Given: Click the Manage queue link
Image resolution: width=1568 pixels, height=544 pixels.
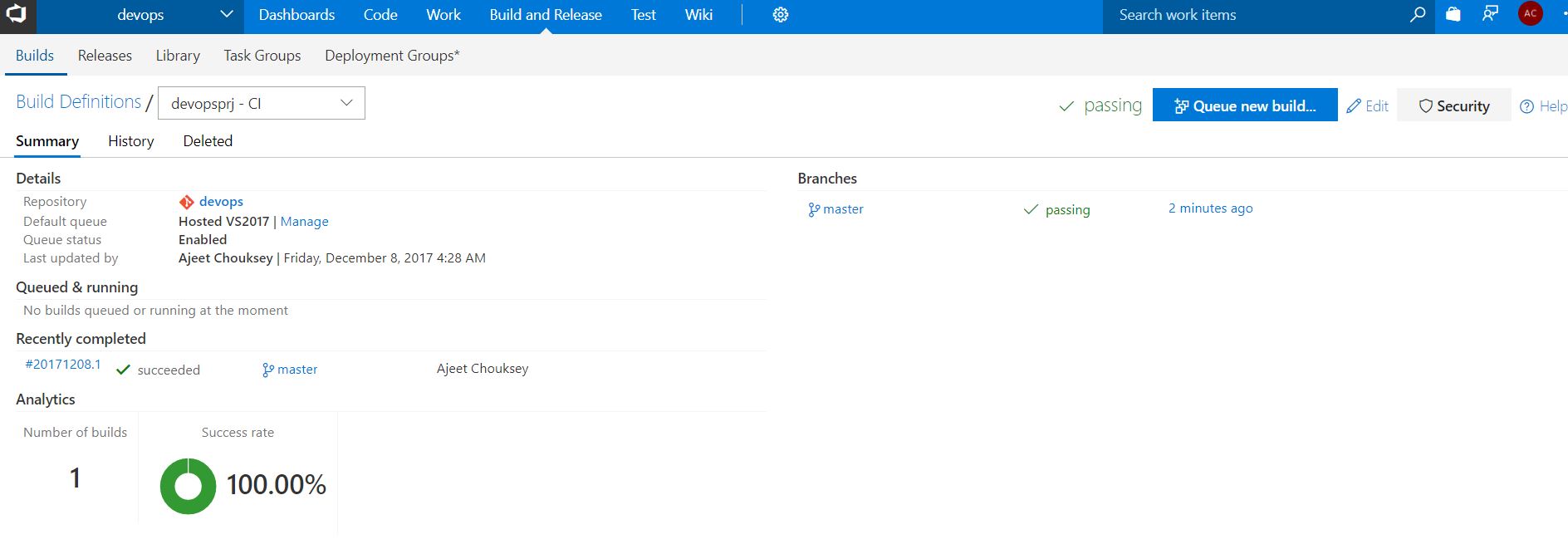Looking at the screenshot, I should tap(304, 222).
